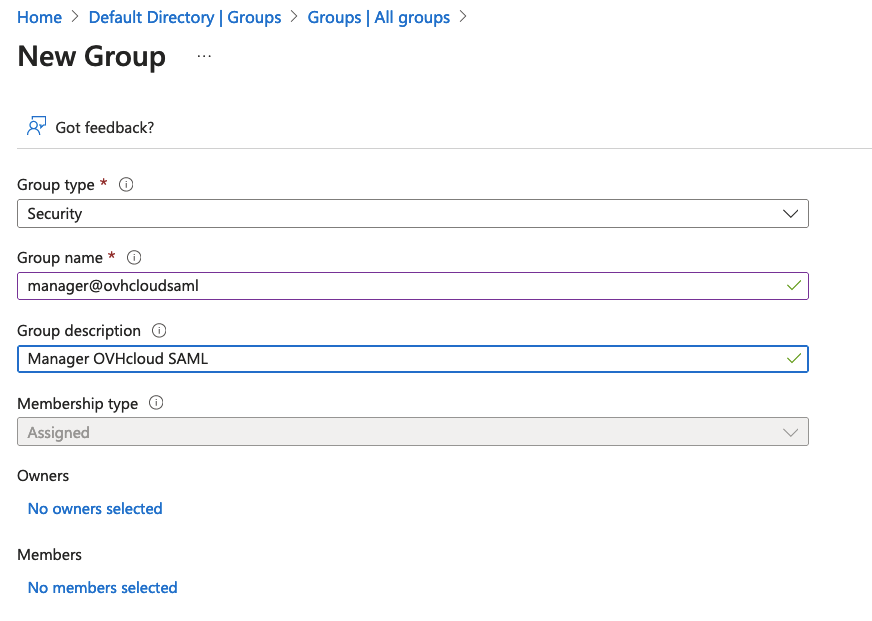Open the breadcrumb chevron after All groups
The width and height of the screenshot is (872, 621).
[x=461, y=17]
